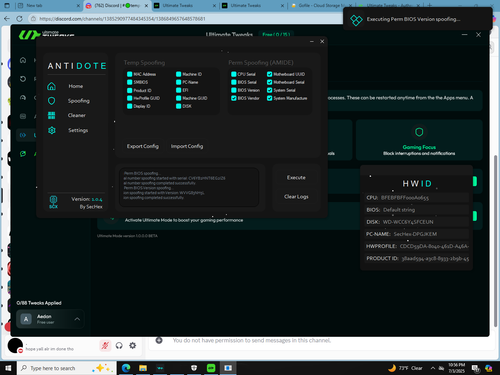Click the HWPROFILE row in HWID panel
500x375 pixels.
pyautogui.click(x=417, y=246)
